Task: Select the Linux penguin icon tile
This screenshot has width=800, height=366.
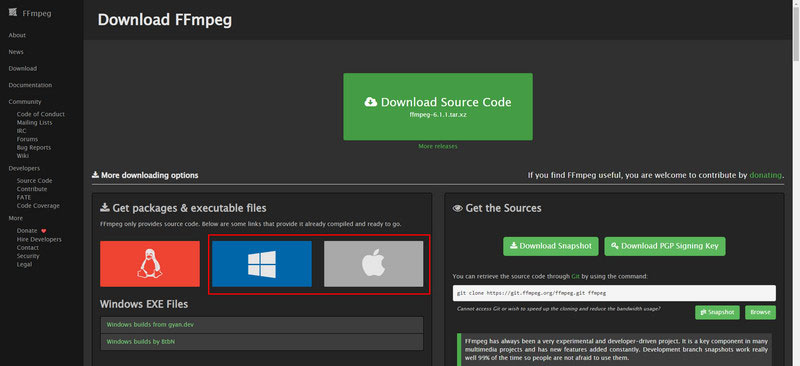Action: (x=149, y=264)
